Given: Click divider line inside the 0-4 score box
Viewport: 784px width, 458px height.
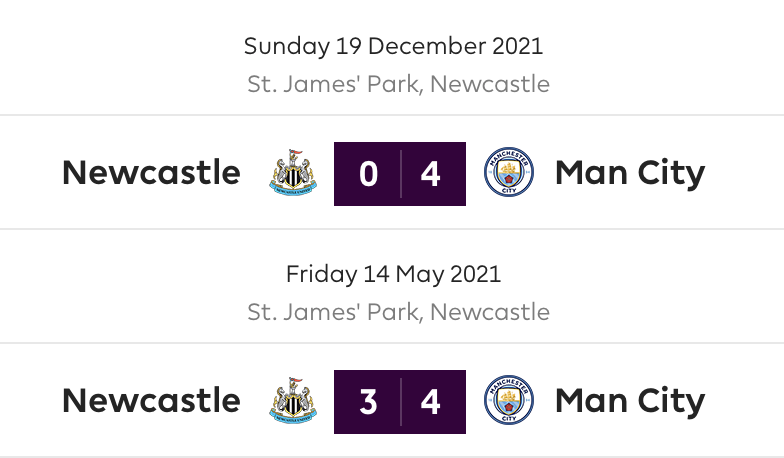Looking at the screenshot, I should pos(400,174).
